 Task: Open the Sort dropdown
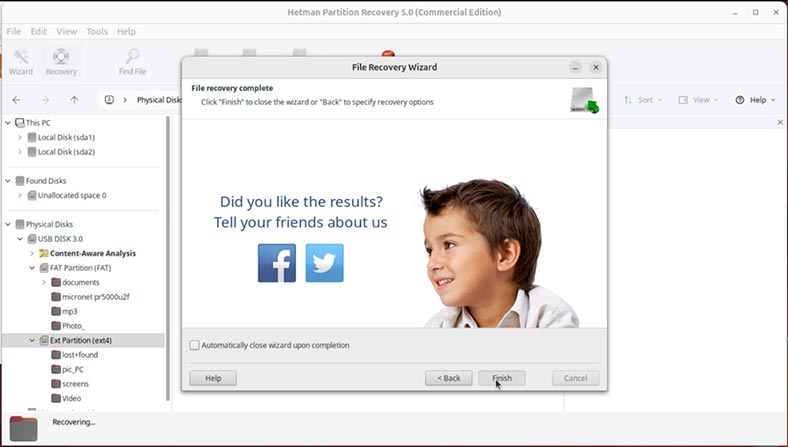click(643, 100)
